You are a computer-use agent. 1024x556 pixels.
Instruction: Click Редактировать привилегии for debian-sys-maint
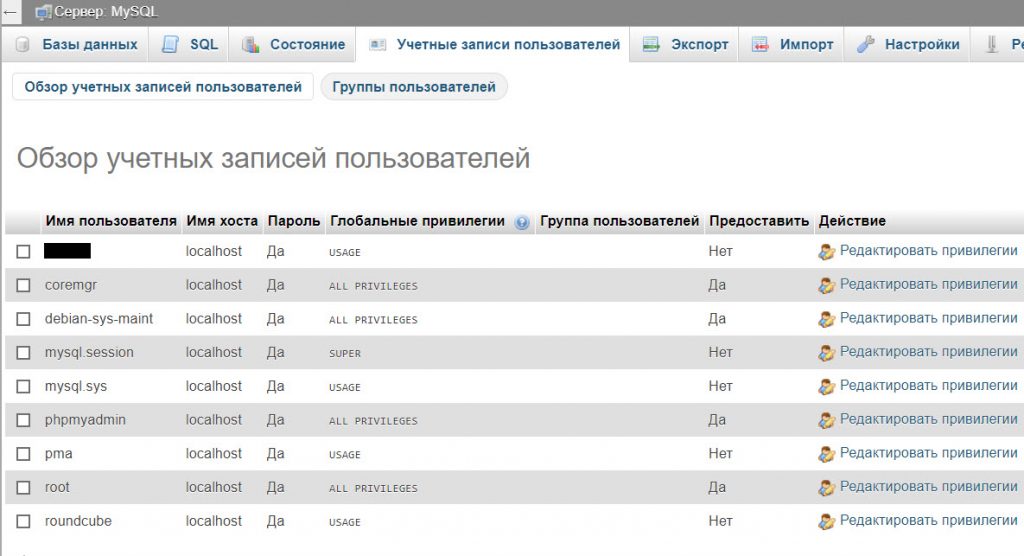pos(928,318)
